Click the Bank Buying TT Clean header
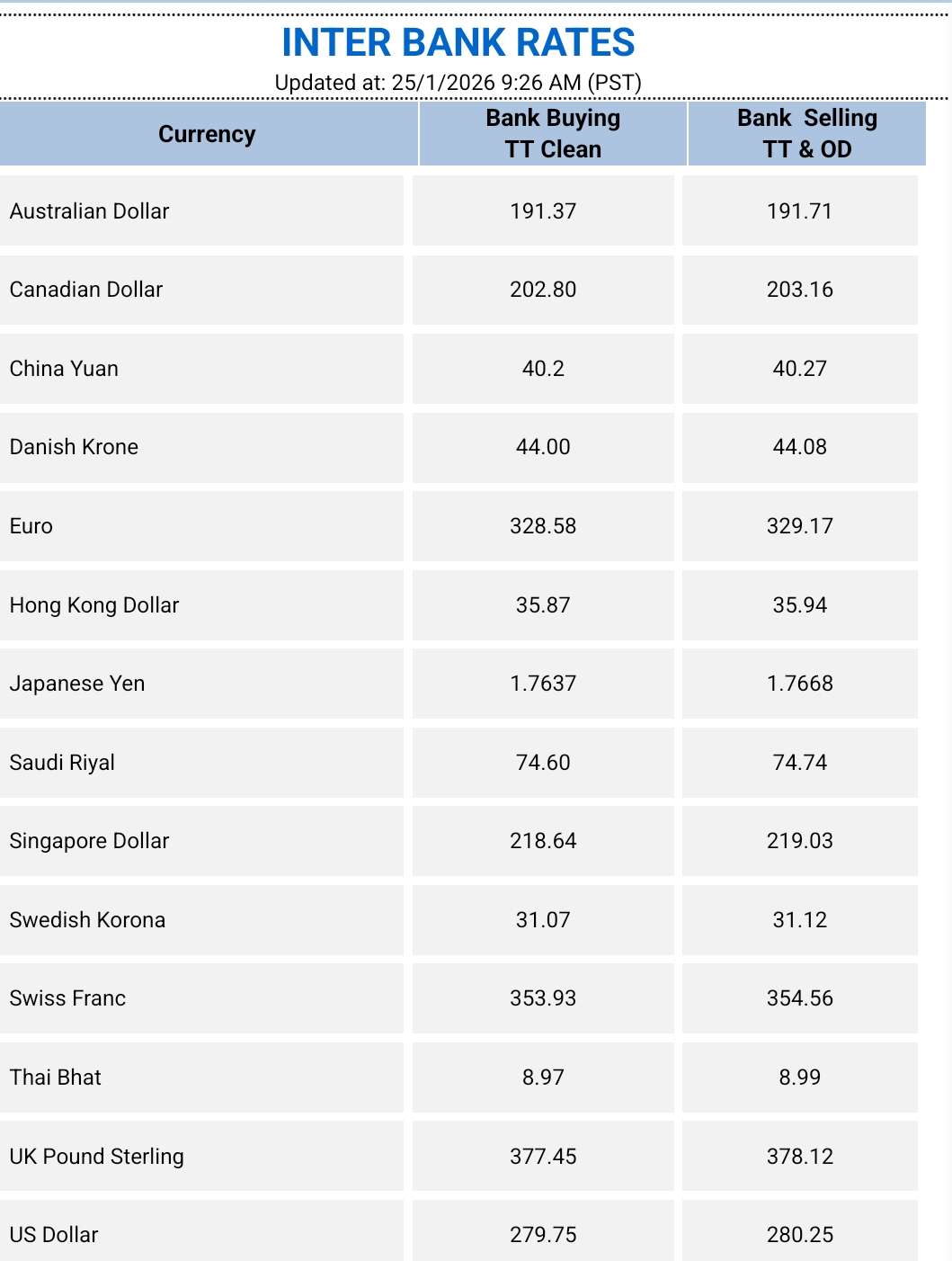Screen dimensions: 952x1261 coord(553,133)
